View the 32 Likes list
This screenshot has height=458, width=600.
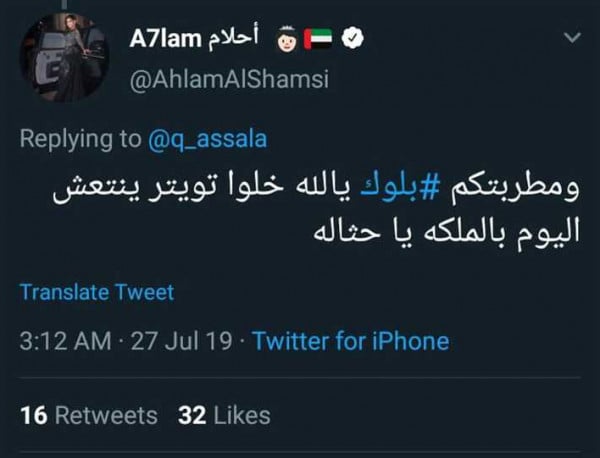[x=224, y=413]
